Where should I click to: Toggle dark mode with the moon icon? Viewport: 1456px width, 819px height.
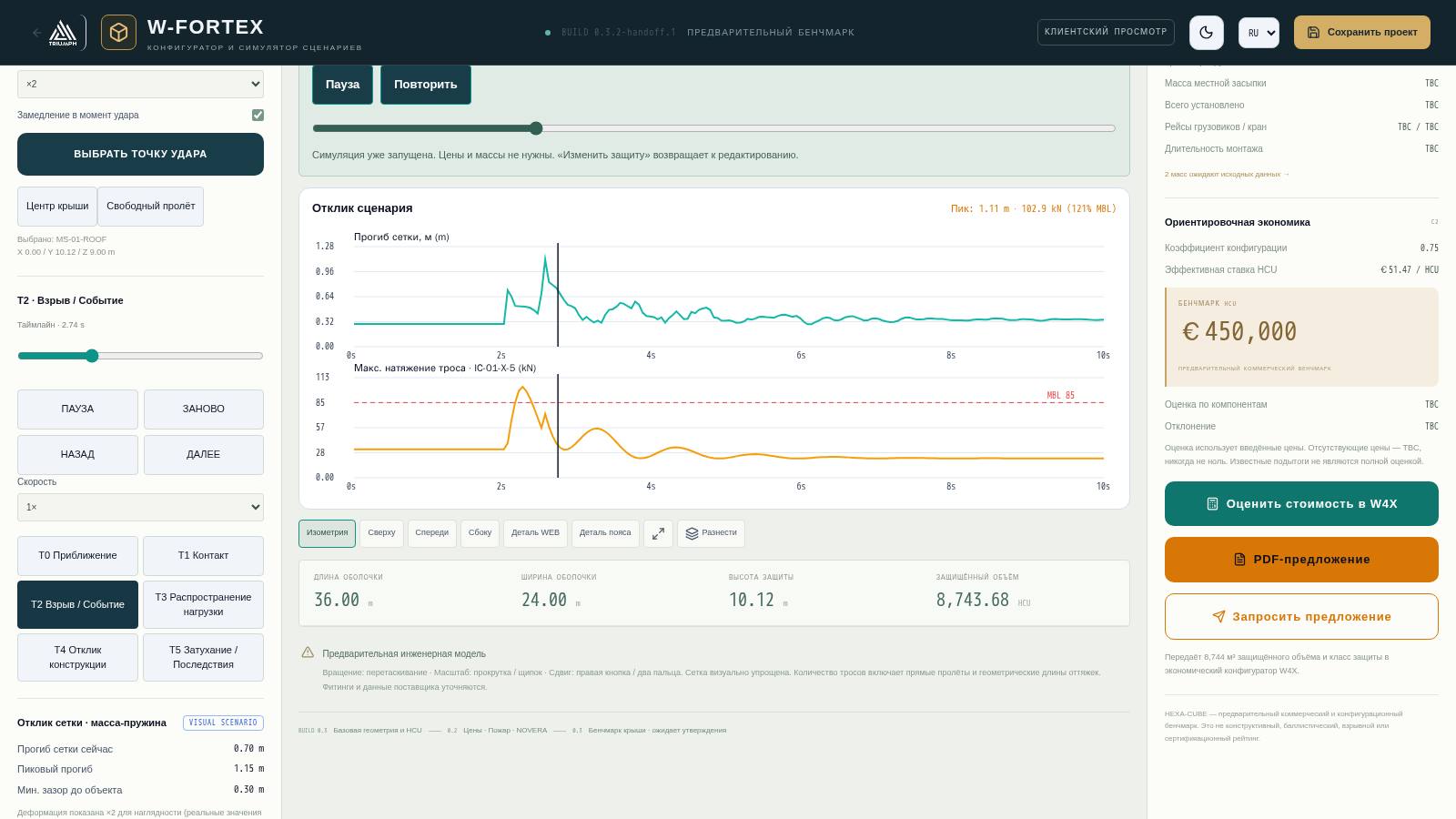coord(1207,33)
